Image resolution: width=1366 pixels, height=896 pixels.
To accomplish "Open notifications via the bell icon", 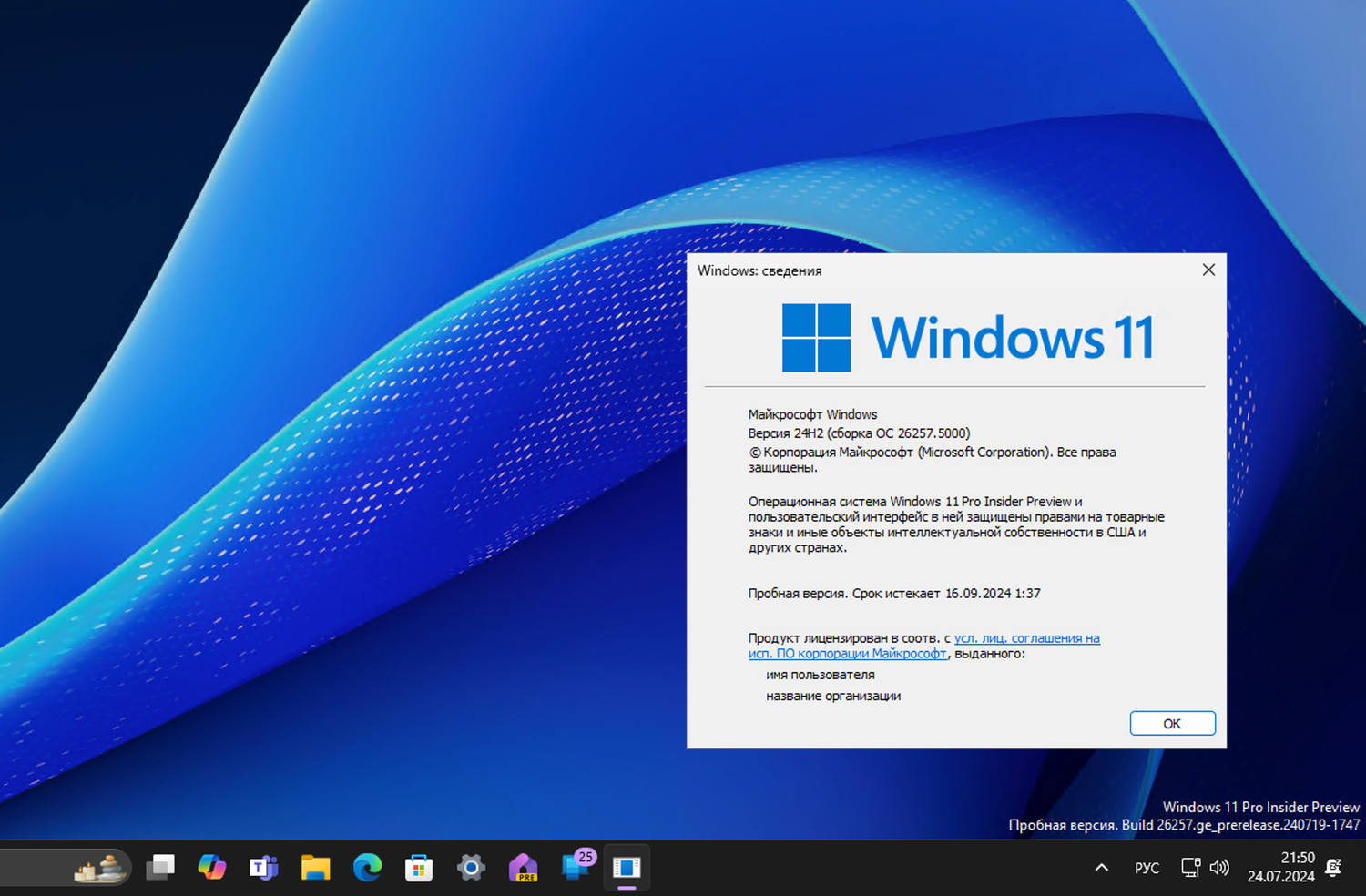I will (1334, 867).
